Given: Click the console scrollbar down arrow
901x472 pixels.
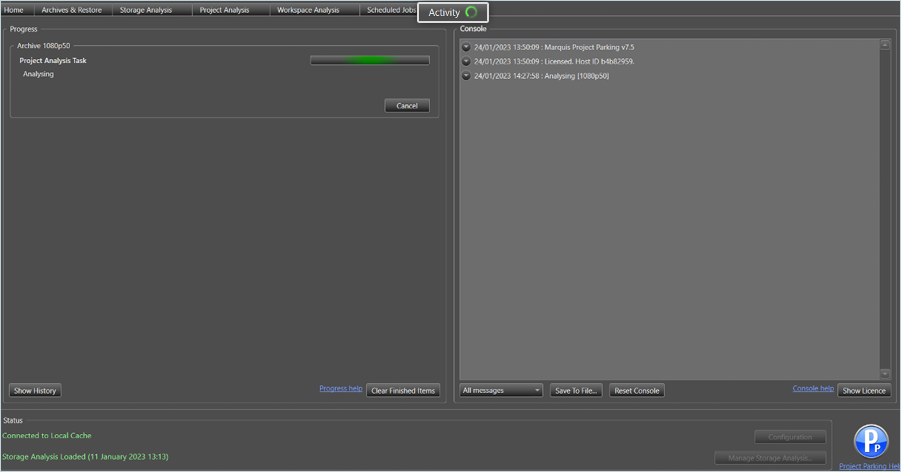Looking at the screenshot, I should [885, 374].
